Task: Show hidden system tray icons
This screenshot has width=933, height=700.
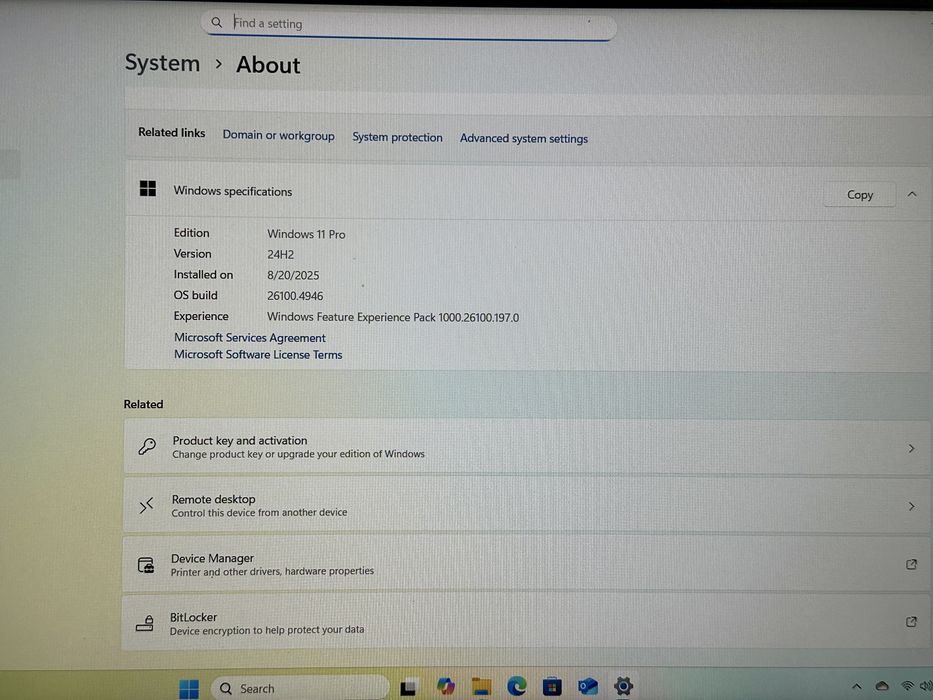Action: pyautogui.click(x=857, y=687)
